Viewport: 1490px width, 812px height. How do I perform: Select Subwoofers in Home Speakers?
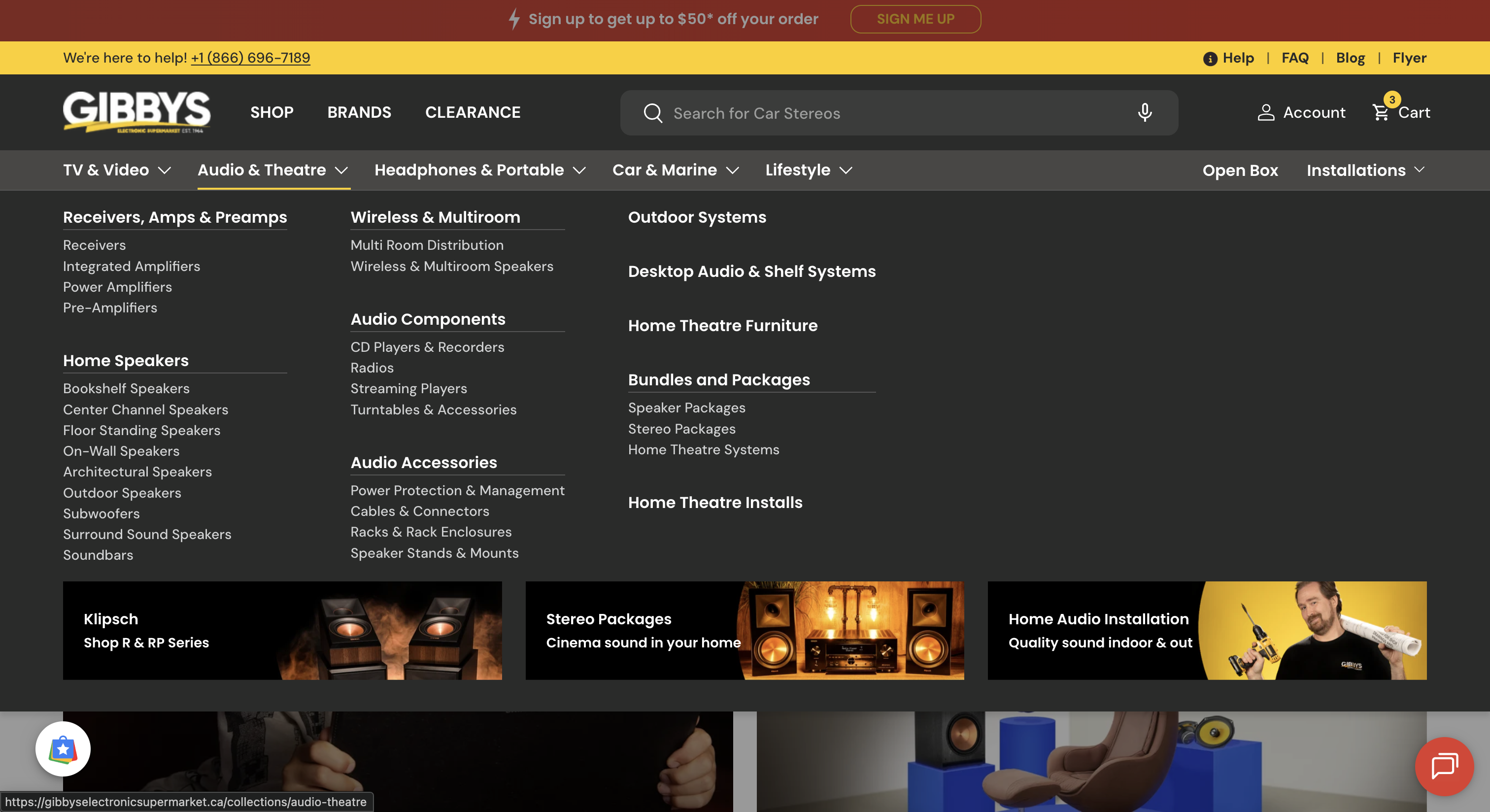click(x=101, y=513)
